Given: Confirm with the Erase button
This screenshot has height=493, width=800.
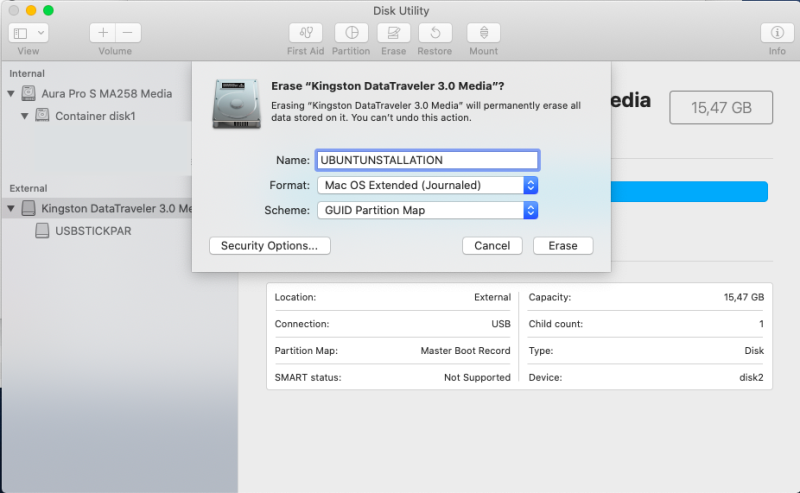Looking at the screenshot, I should [563, 245].
